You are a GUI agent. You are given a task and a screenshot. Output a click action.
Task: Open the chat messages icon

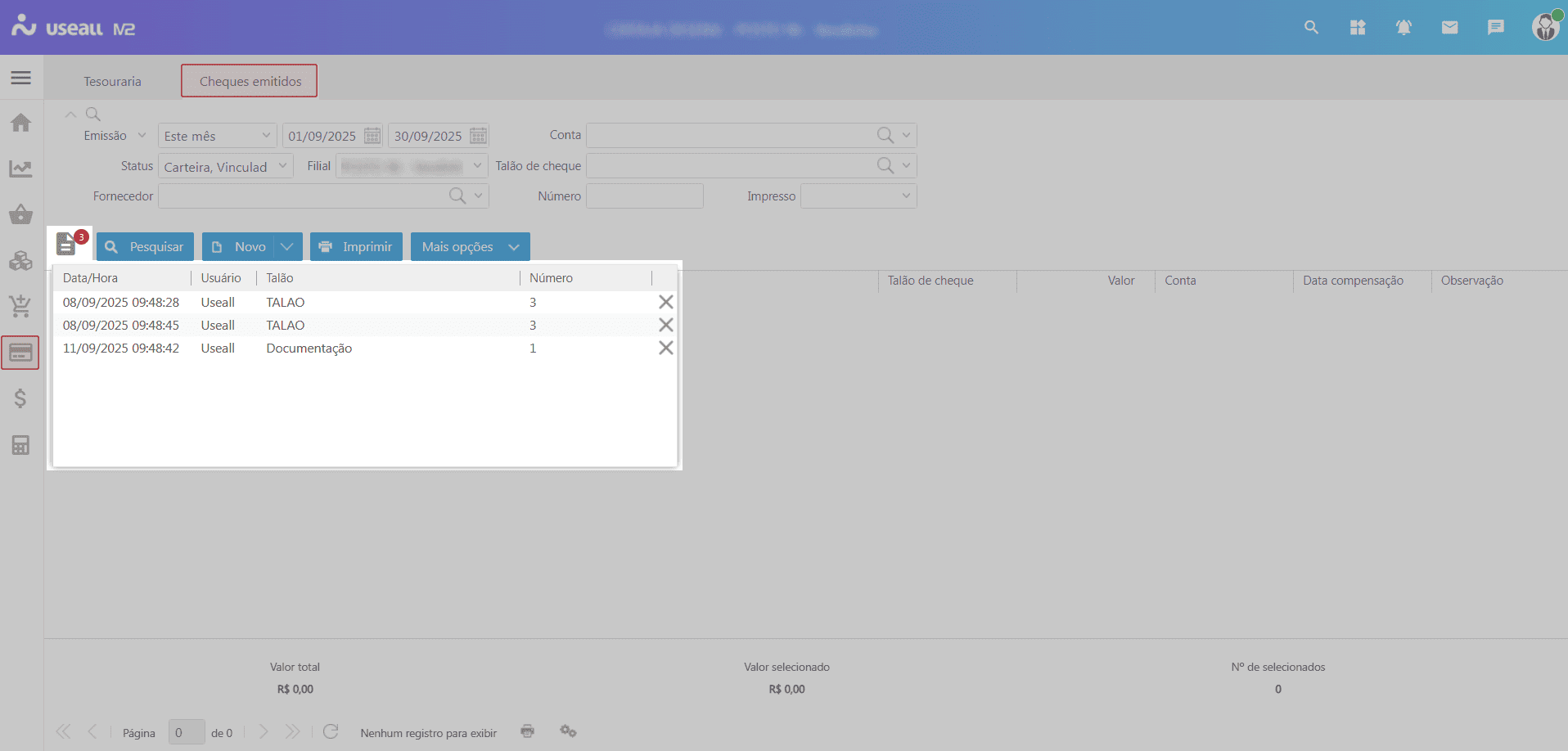[1495, 28]
